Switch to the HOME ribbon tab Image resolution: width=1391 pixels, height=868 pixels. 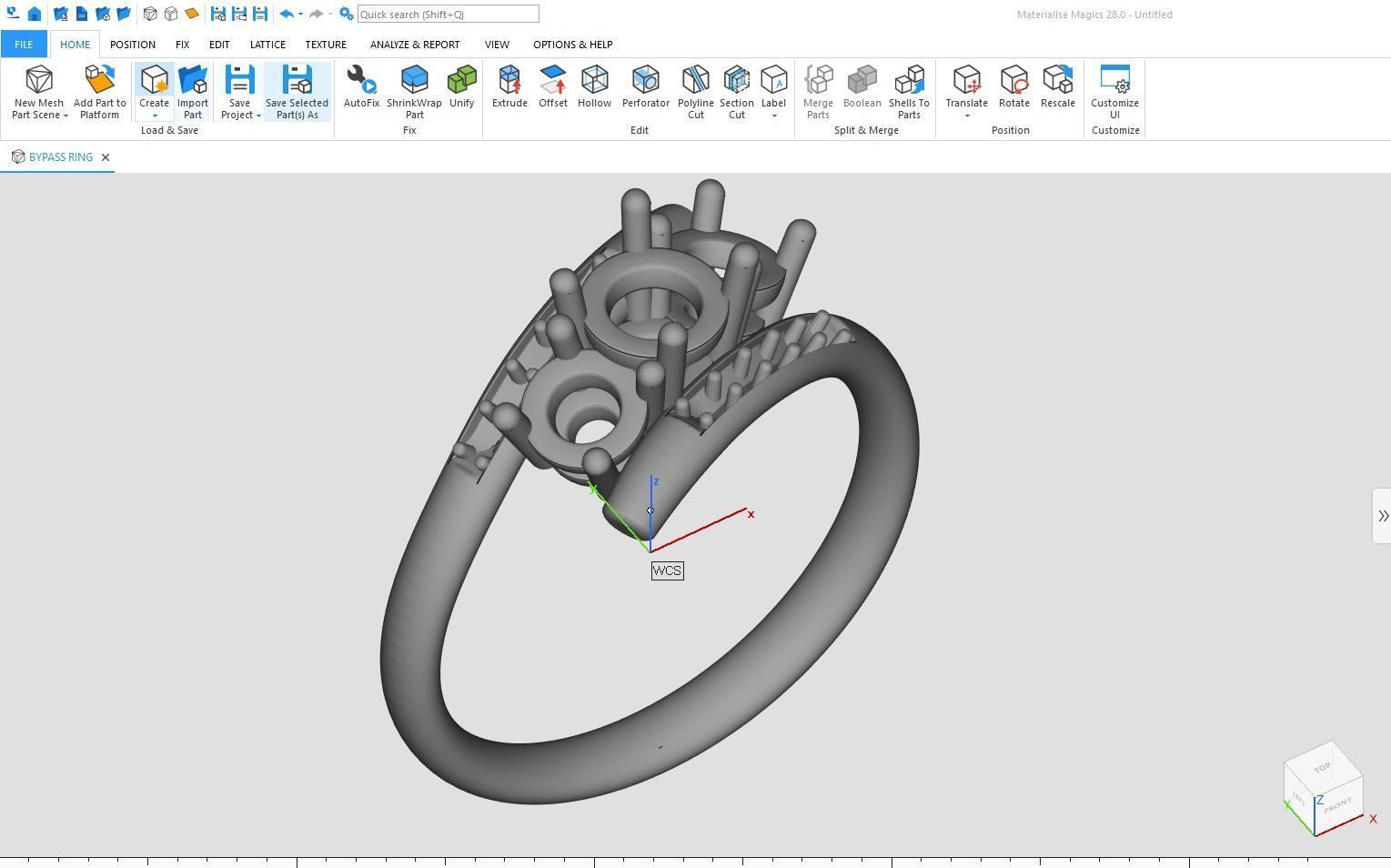coord(76,44)
